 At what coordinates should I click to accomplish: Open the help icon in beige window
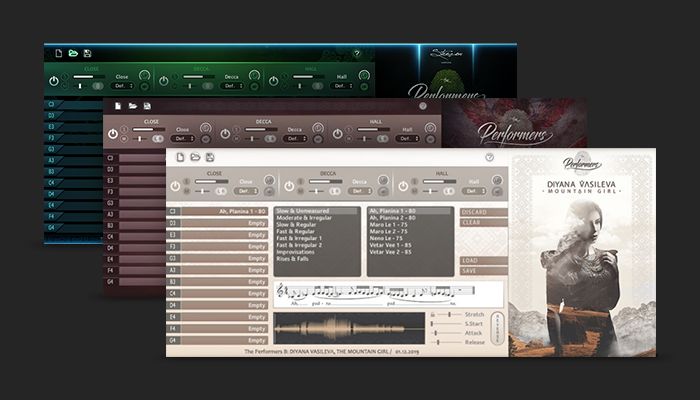coord(490,157)
